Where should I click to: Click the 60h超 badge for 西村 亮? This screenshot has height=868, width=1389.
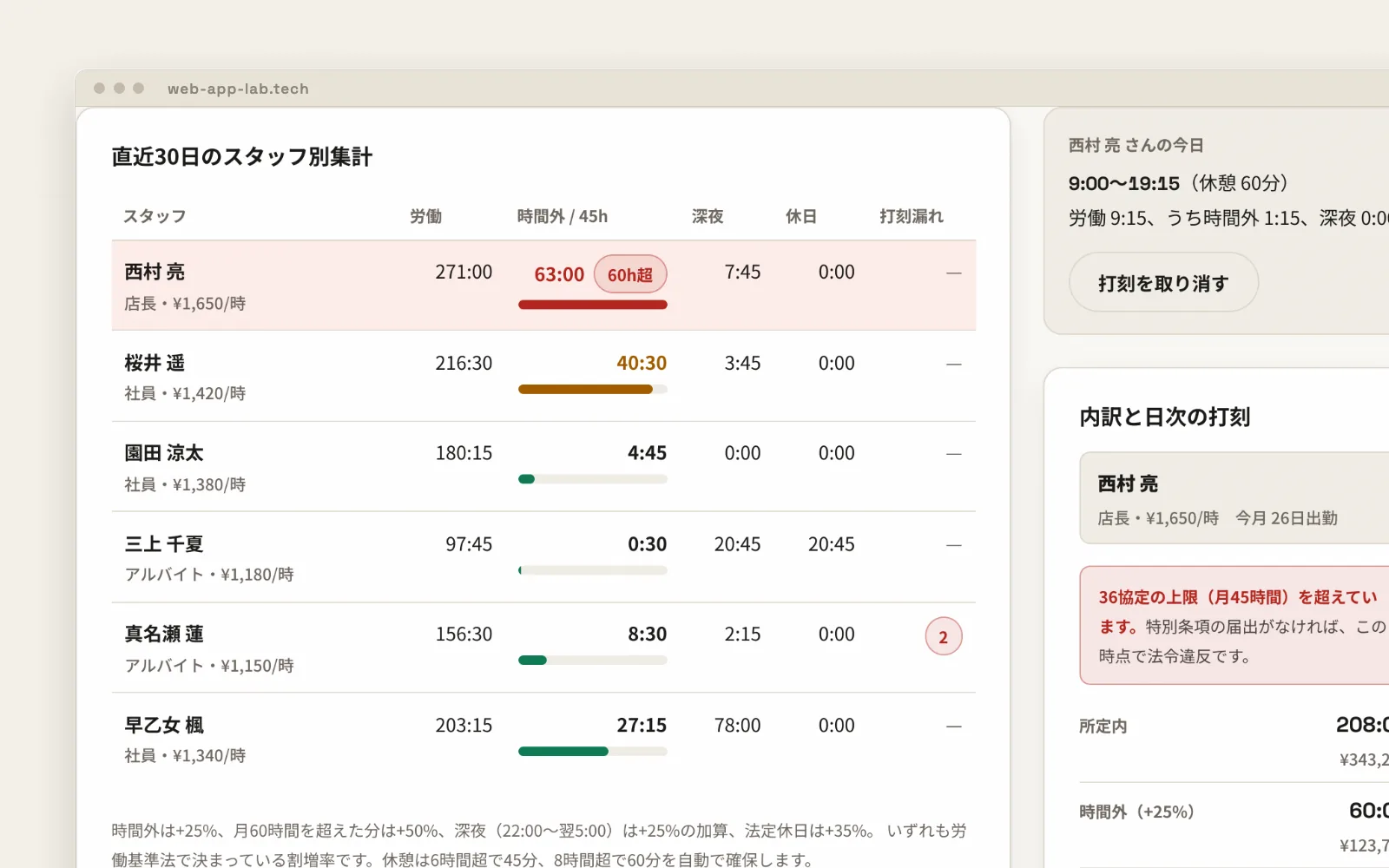point(630,274)
